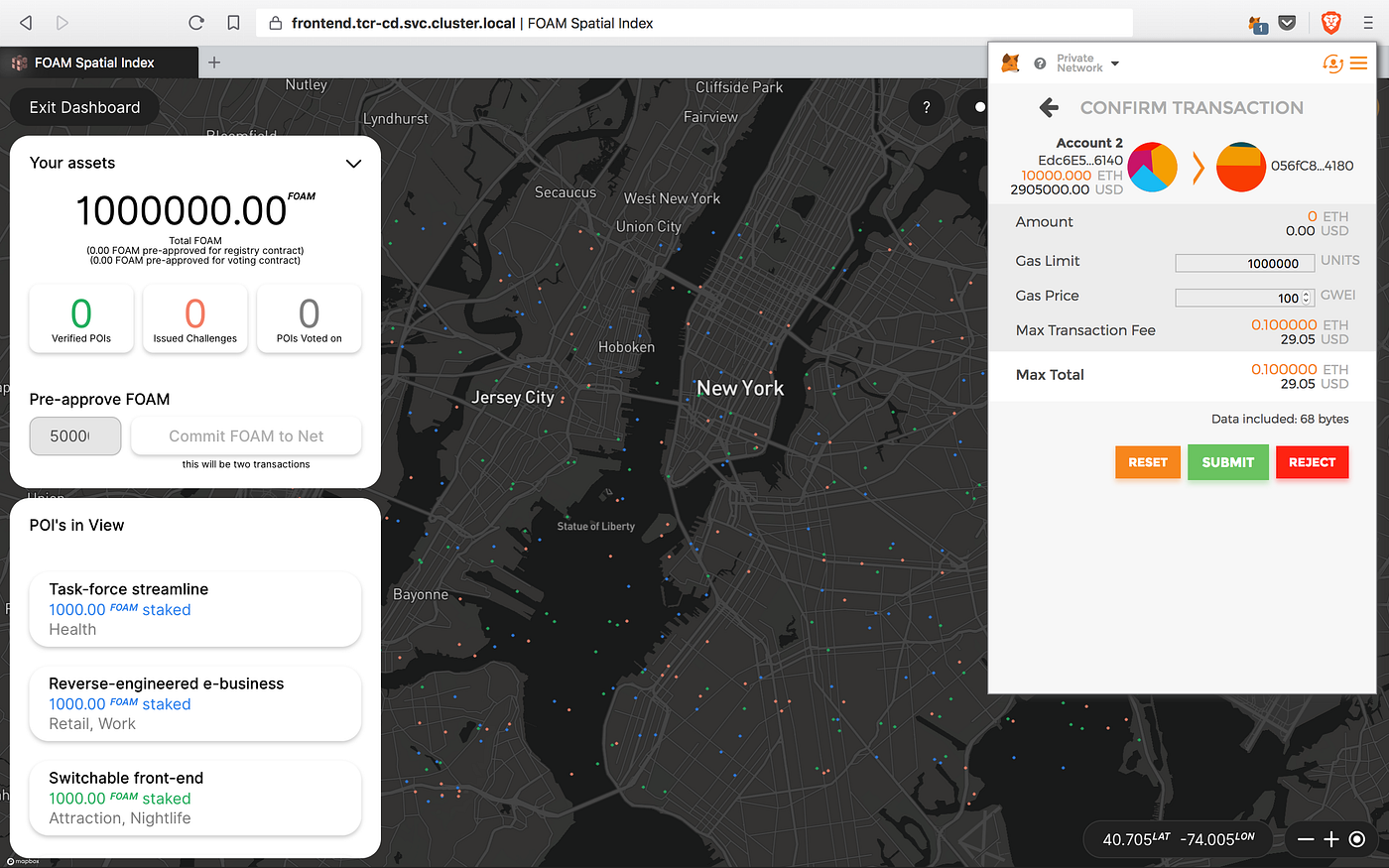
Task: Click the SUBMIT transaction button
Action: [x=1228, y=462]
